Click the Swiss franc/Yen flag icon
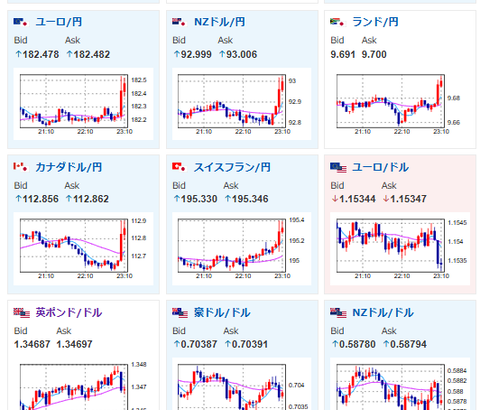This screenshot has width=480, height=410. coord(179,167)
